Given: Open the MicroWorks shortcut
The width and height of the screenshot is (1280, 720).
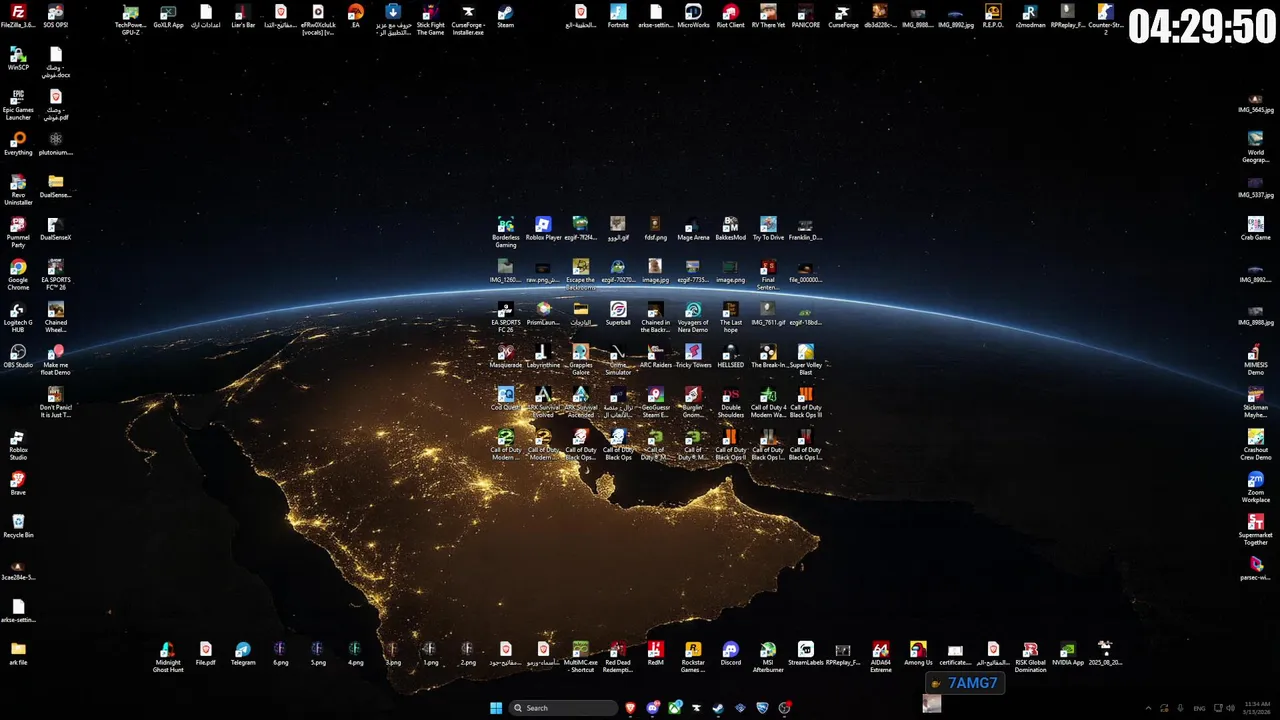Looking at the screenshot, I should tap(693, 16).
